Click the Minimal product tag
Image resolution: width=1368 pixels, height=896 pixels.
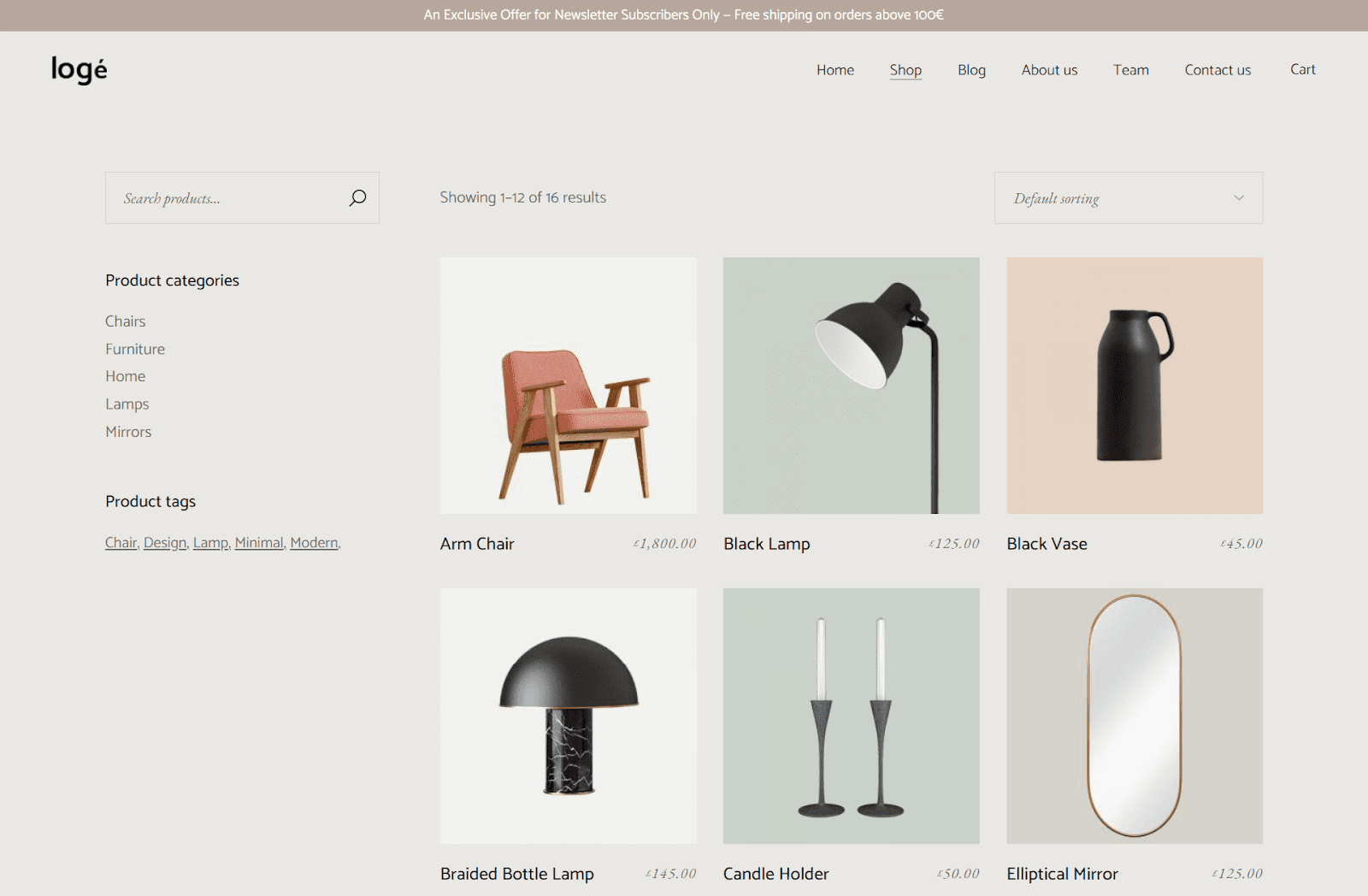[x=258, y=542]
